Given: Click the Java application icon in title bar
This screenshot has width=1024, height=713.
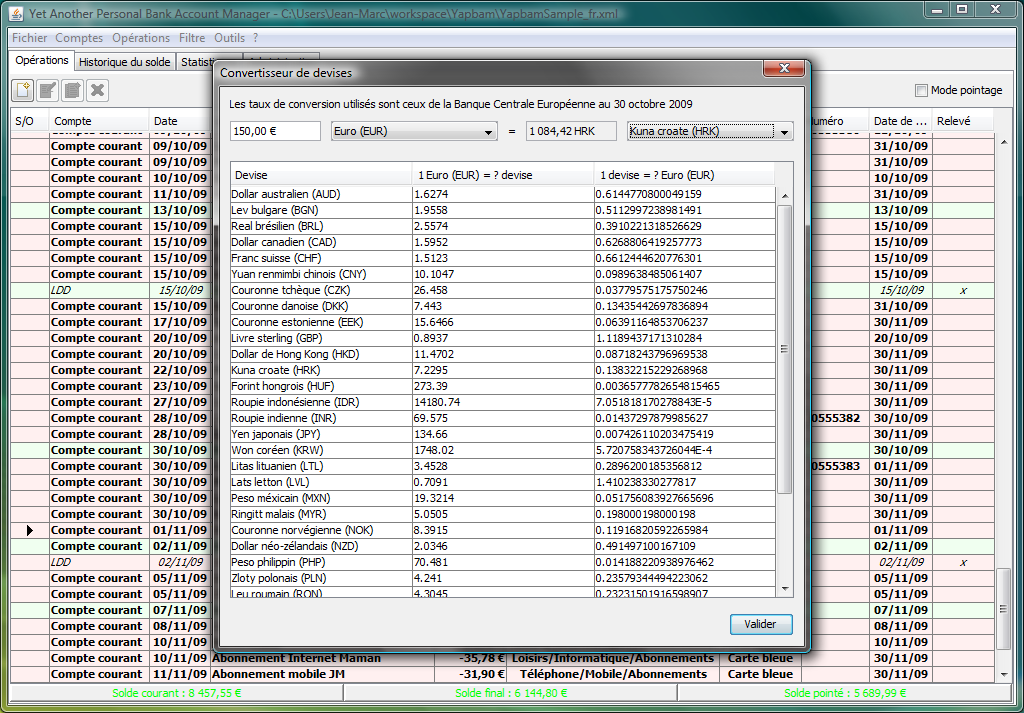Looking at the screenshot, I should [16, 12].
